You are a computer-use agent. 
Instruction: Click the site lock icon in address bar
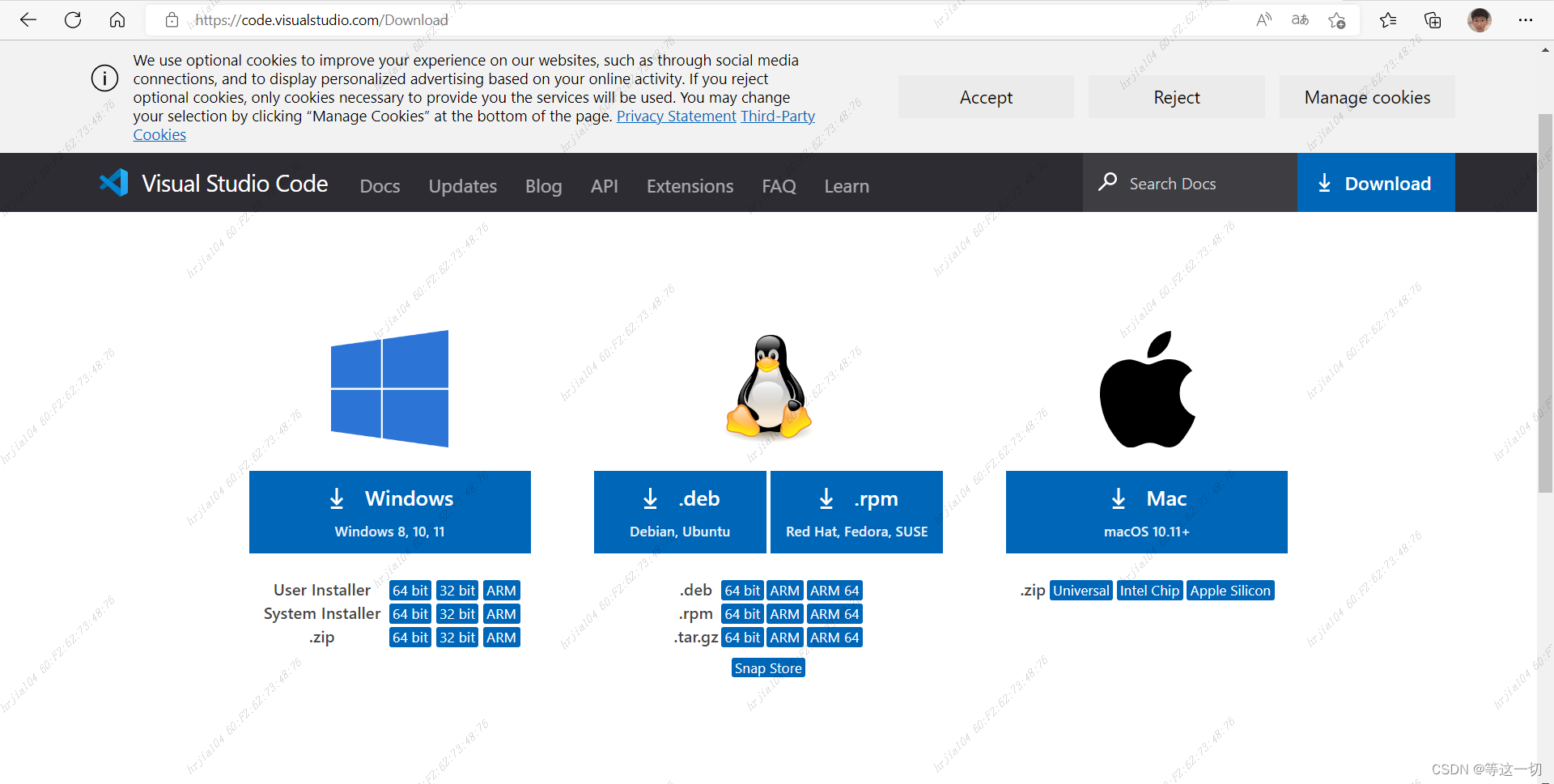coord(172,20)
